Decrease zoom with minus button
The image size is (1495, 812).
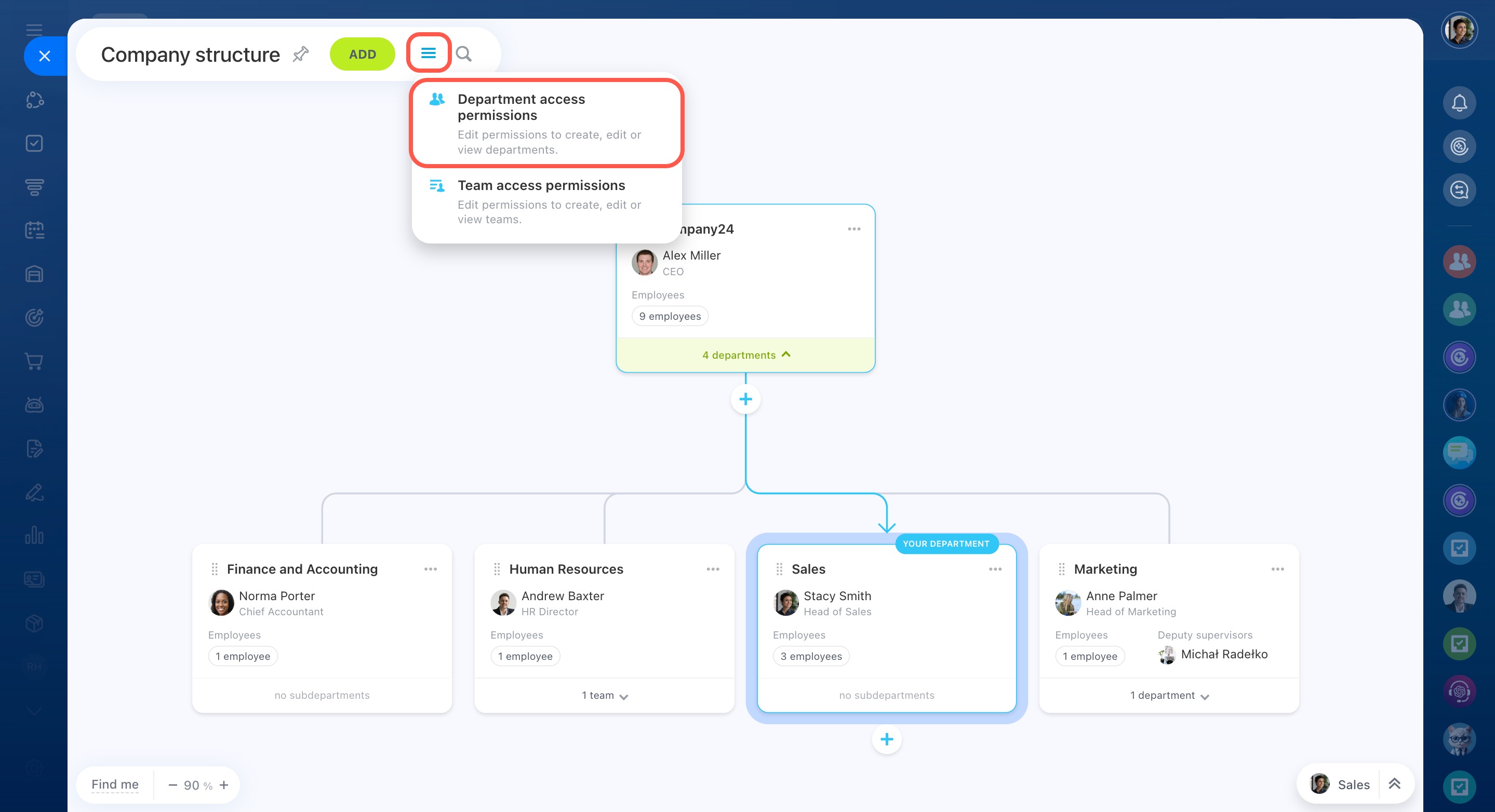point(172,784)
